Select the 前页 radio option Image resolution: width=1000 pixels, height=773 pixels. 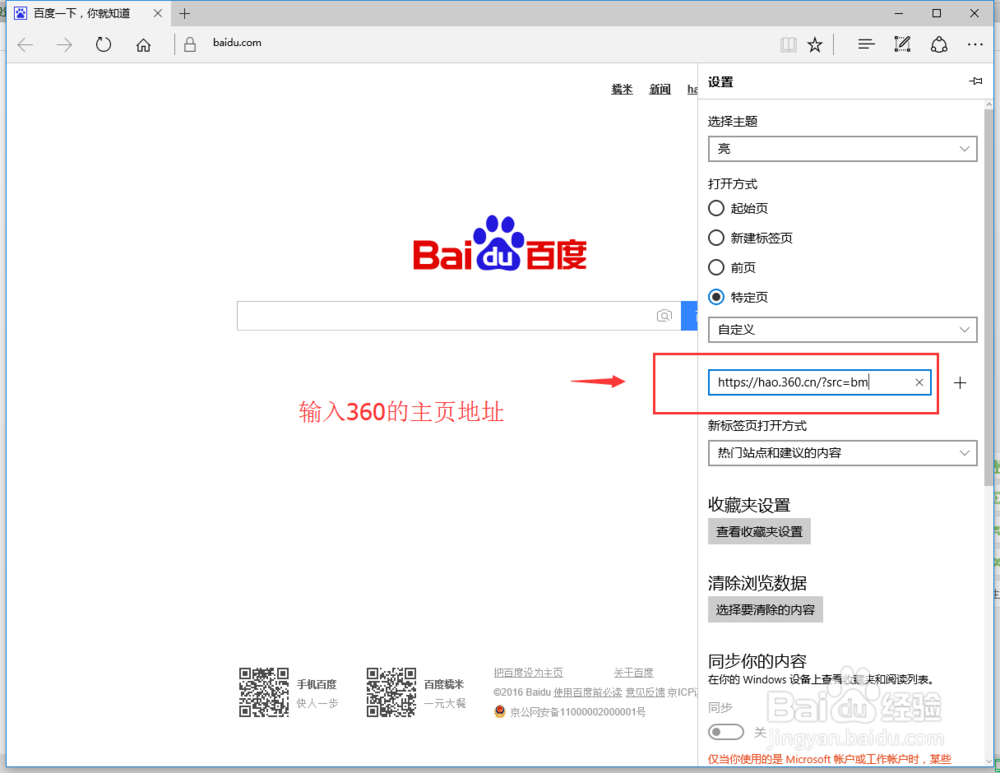click(716, 267)
